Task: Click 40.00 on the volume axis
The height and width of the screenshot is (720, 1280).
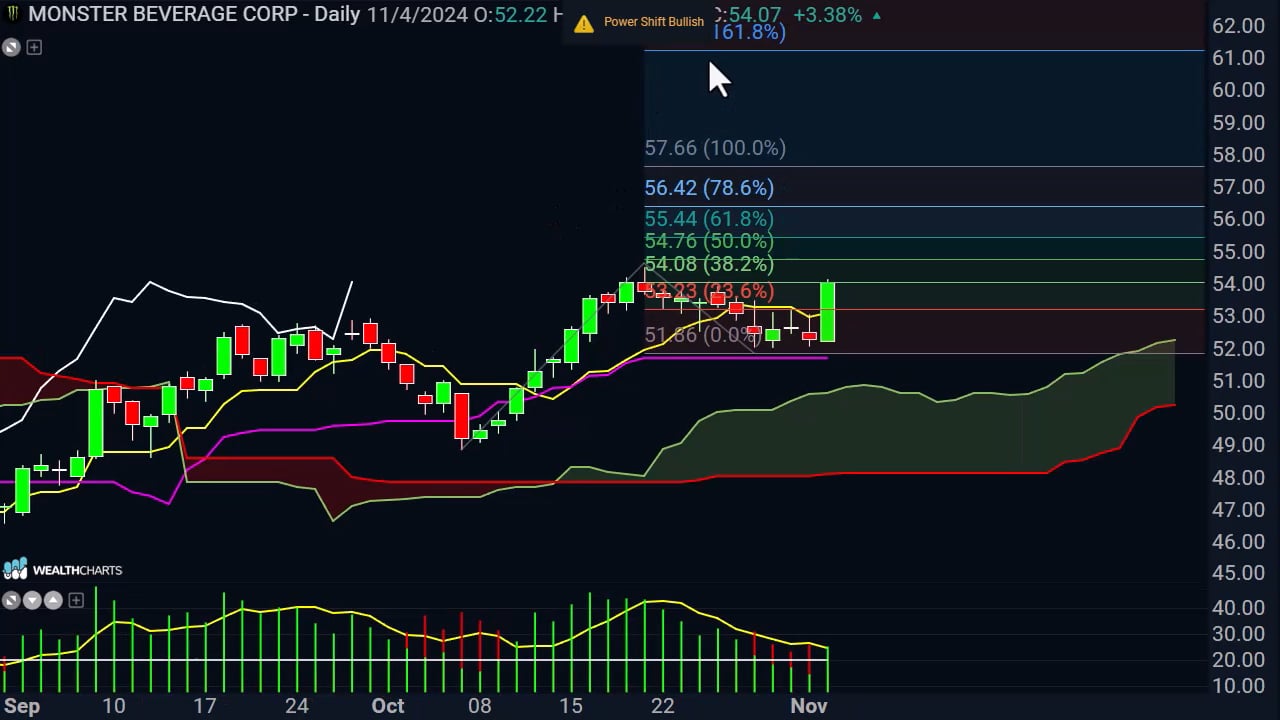Action: (x=1238, y=608)
